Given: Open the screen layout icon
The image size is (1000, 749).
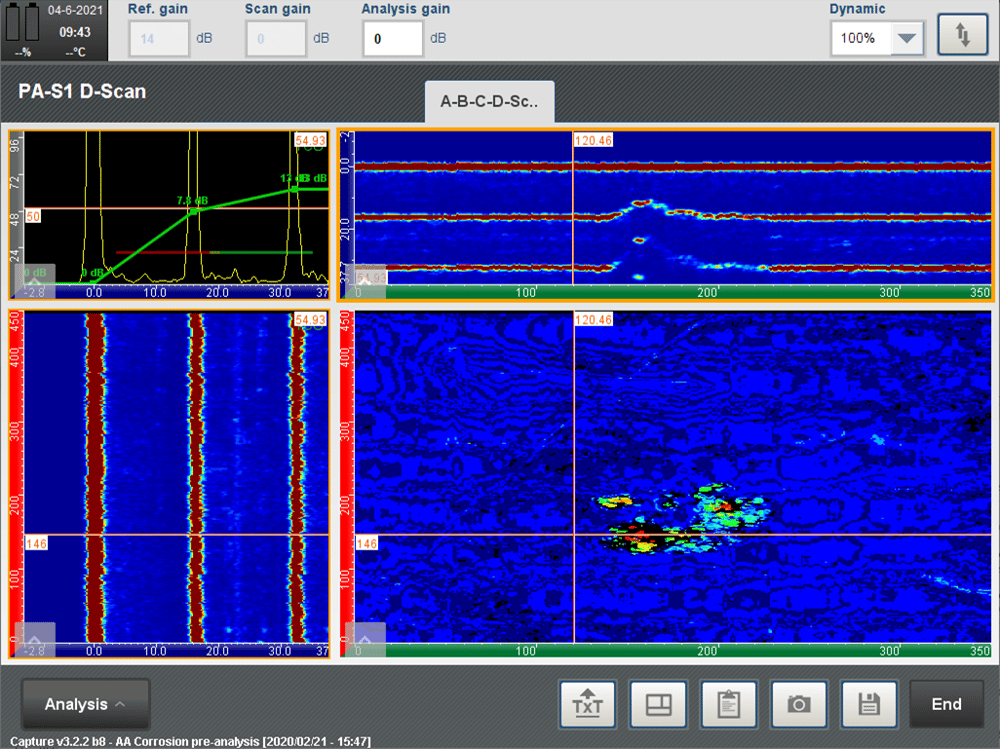Looking at the screenshot, I should point(658,704).
